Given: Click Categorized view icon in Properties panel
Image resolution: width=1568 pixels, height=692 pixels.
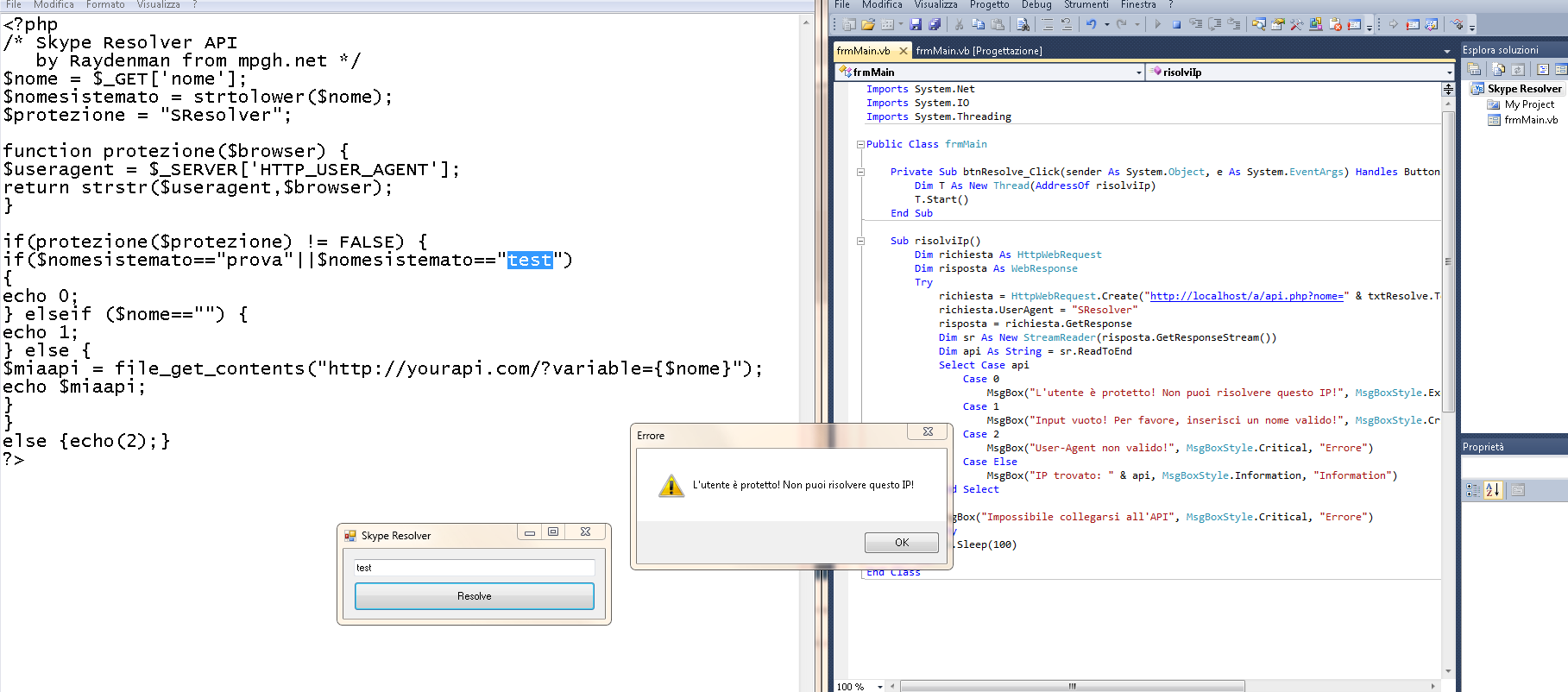Looking at the screenshot, I should click(1473, 490).
